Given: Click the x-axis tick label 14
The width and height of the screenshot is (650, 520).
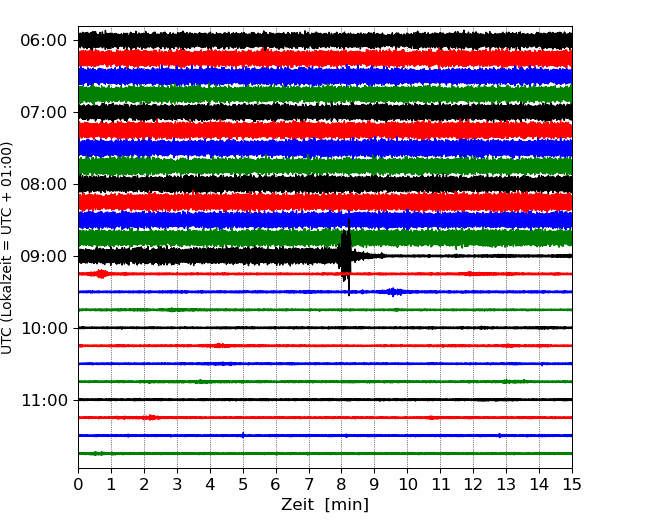Looking at the screenshot, I should [x=539, y=484].
